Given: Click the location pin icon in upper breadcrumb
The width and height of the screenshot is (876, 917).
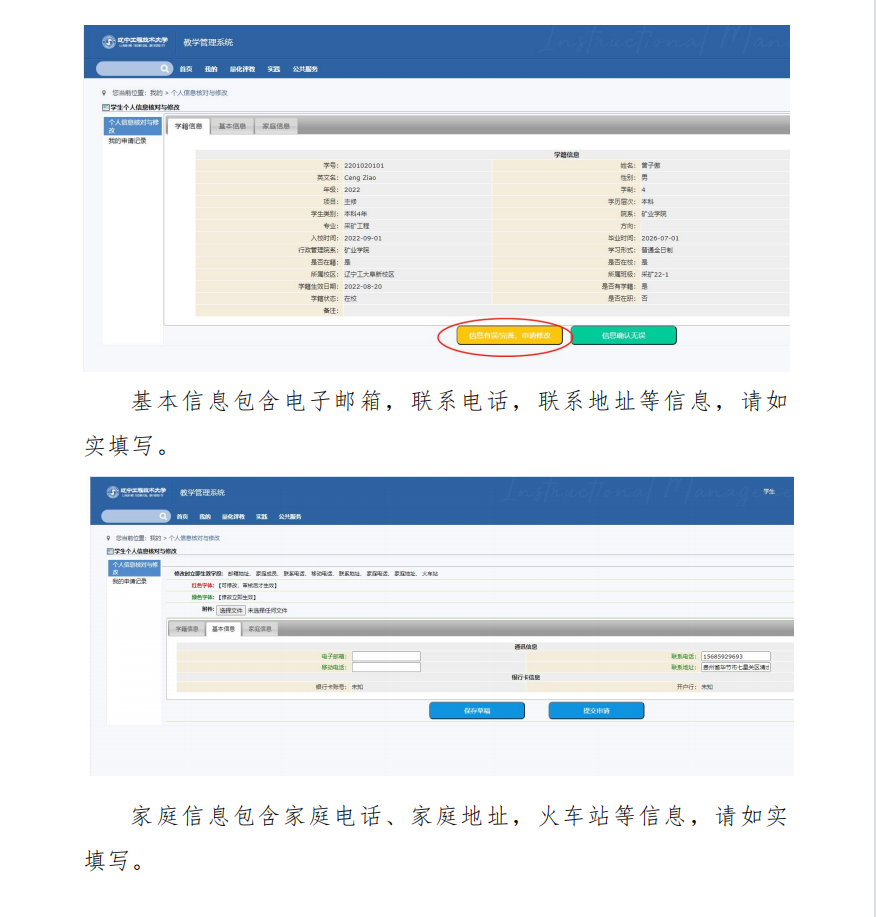Looking at the screenshot, I should (104, 92).
